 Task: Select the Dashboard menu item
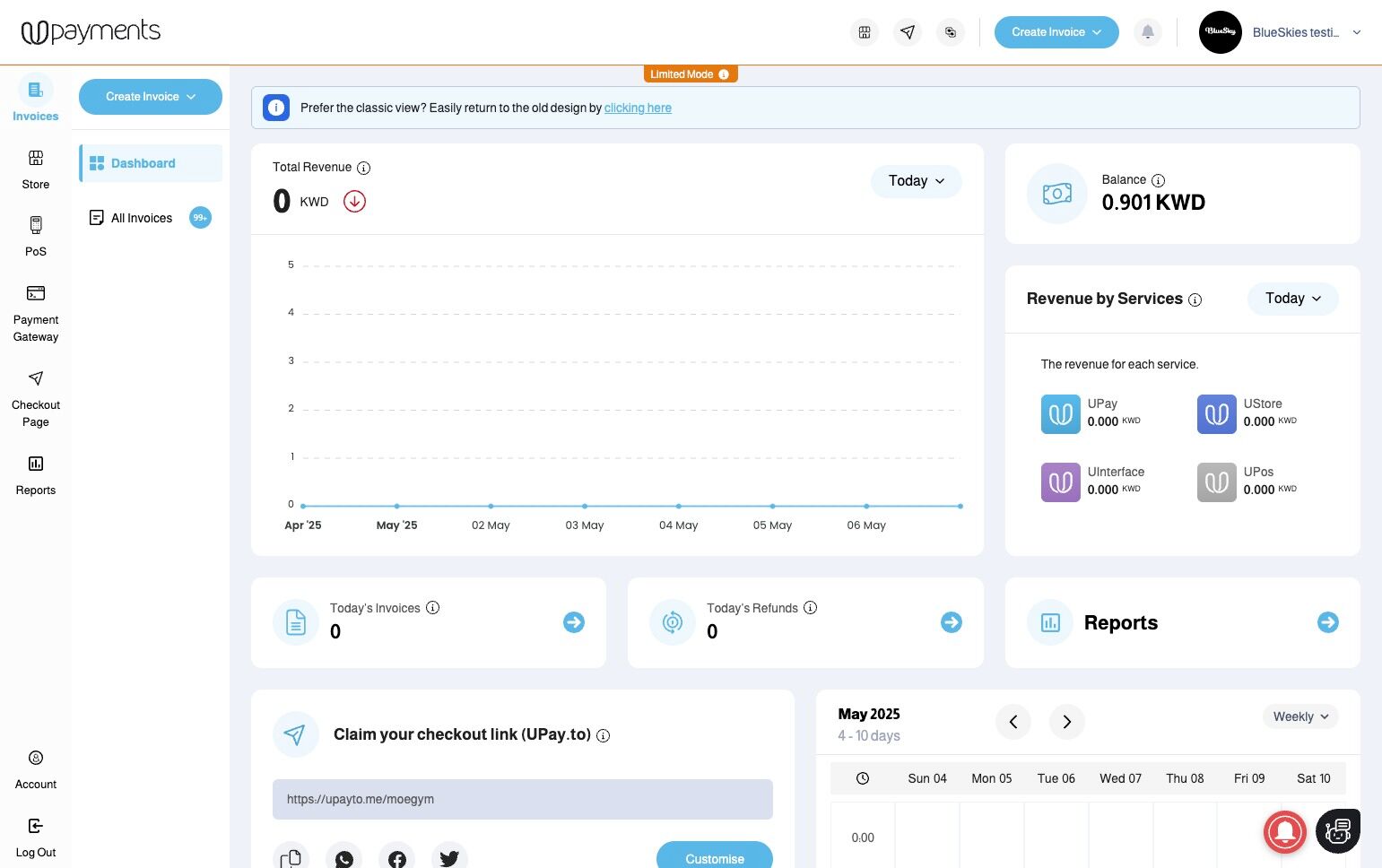click(151, 163)
